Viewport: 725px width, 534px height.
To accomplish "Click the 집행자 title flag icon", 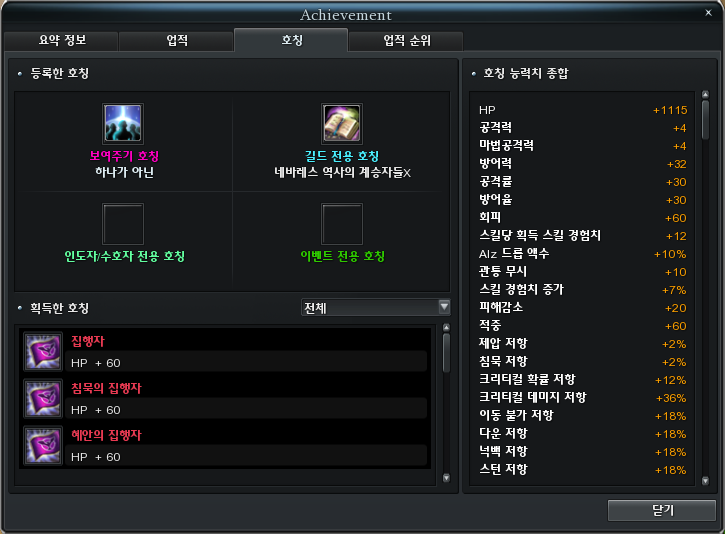I will (x=43, y=351).
